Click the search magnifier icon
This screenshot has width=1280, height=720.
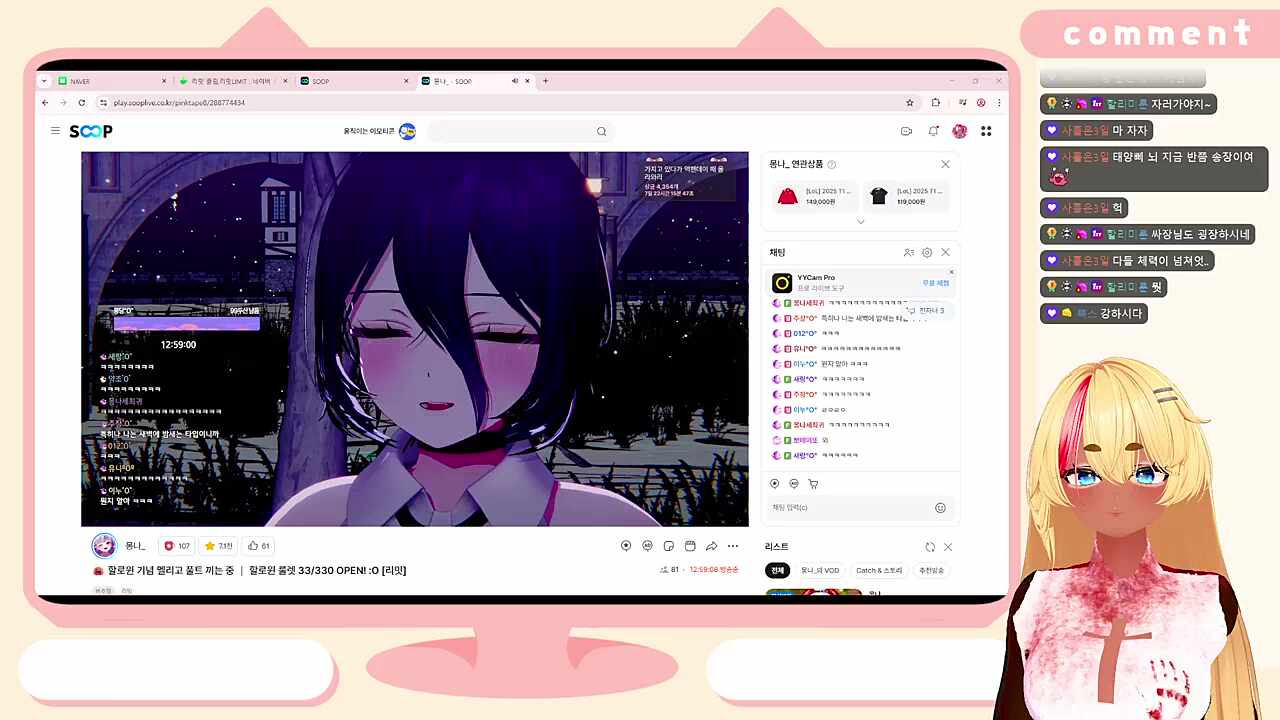(x=601, y=131)
